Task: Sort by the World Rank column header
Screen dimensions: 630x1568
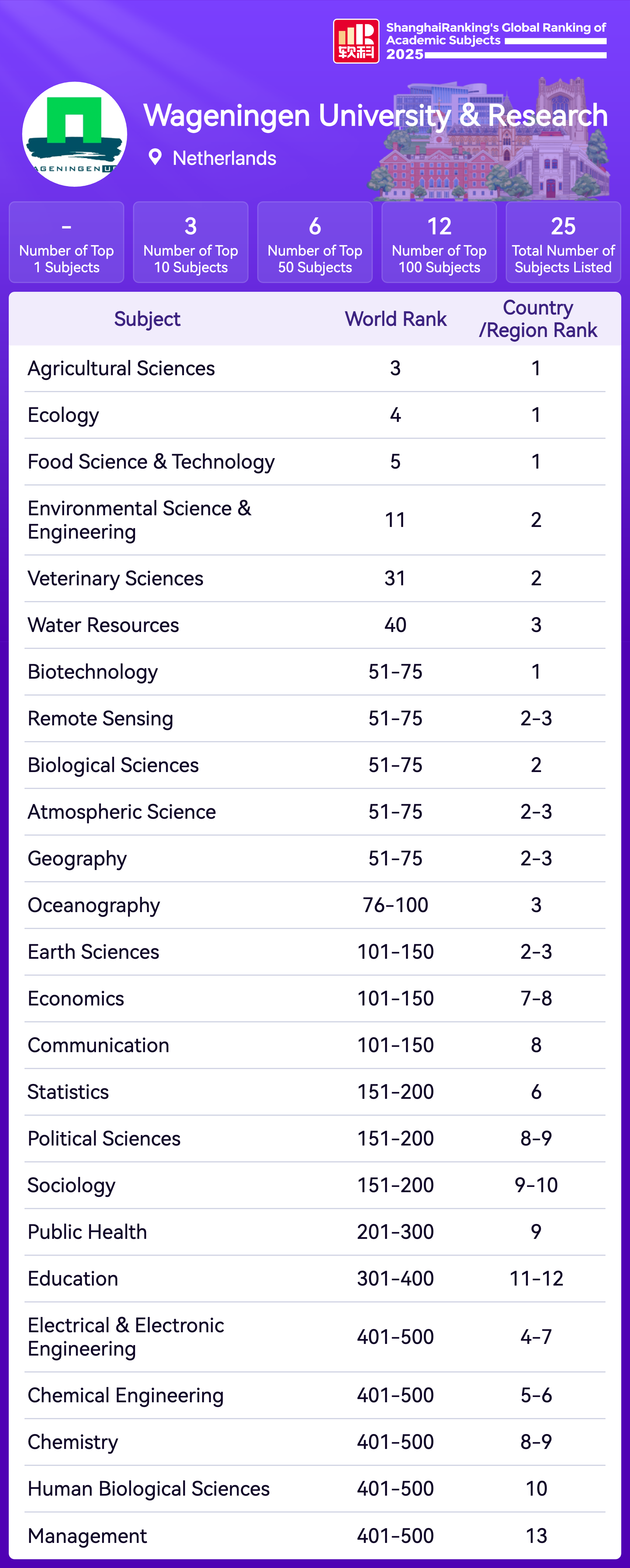Action: 396,319
